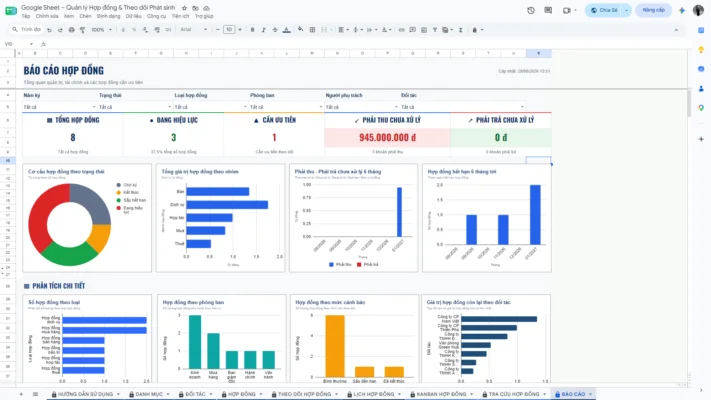Click the font size input field
The image size is (711, 400).
point(229,30)
